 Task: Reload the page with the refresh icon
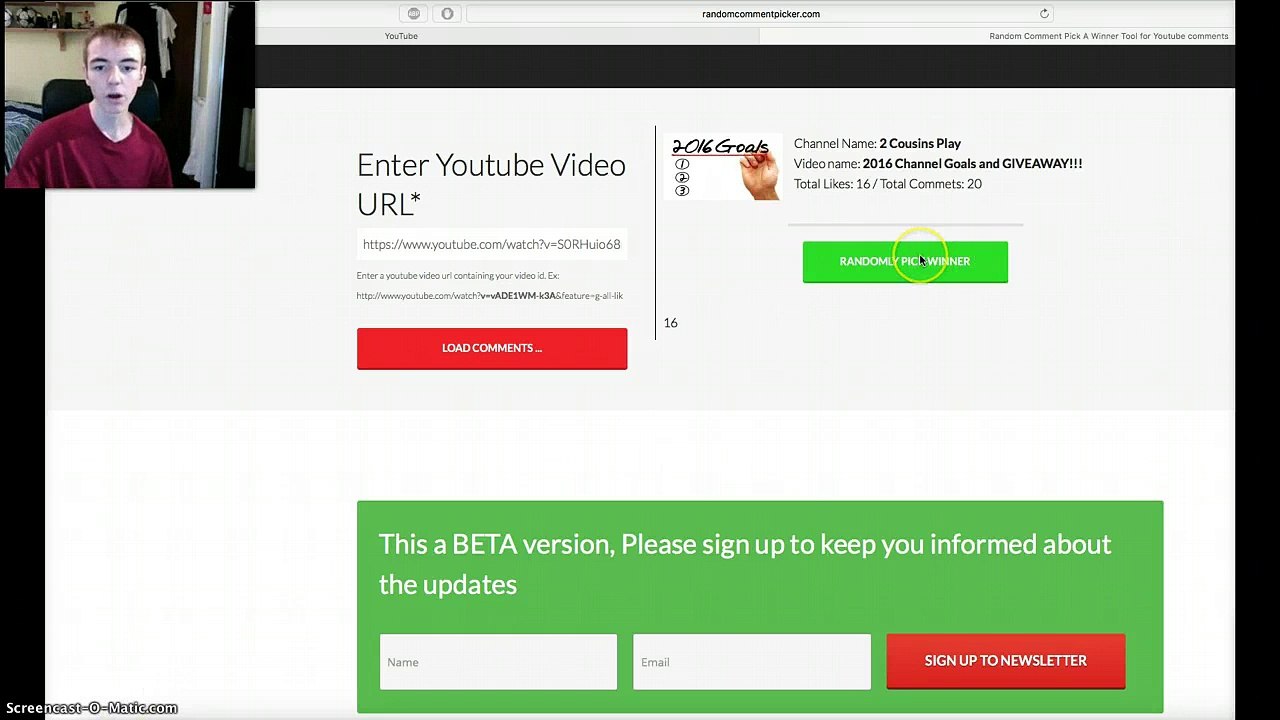1044,14
